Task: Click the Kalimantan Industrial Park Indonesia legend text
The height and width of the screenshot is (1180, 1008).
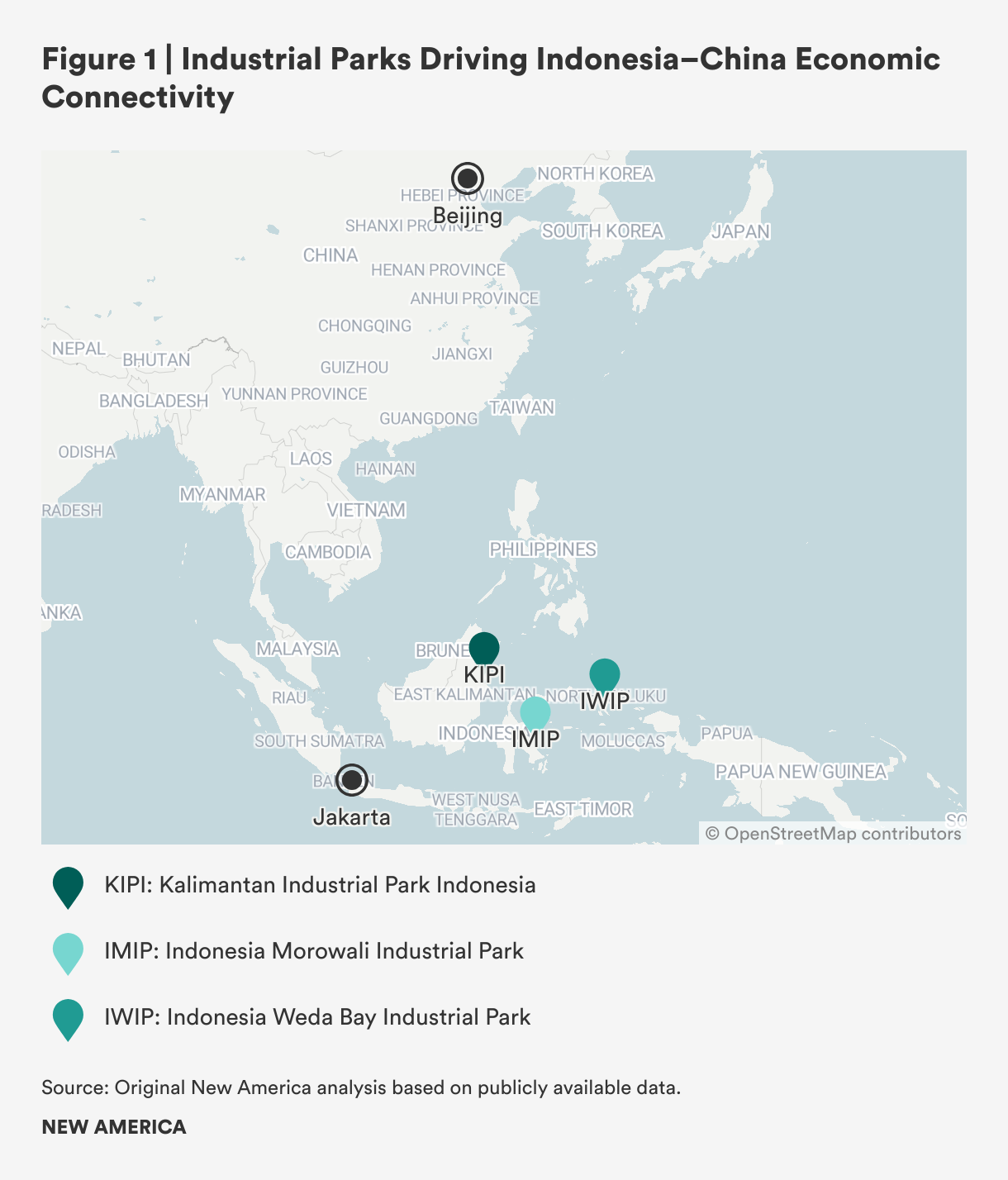Action: coord(320,885)
